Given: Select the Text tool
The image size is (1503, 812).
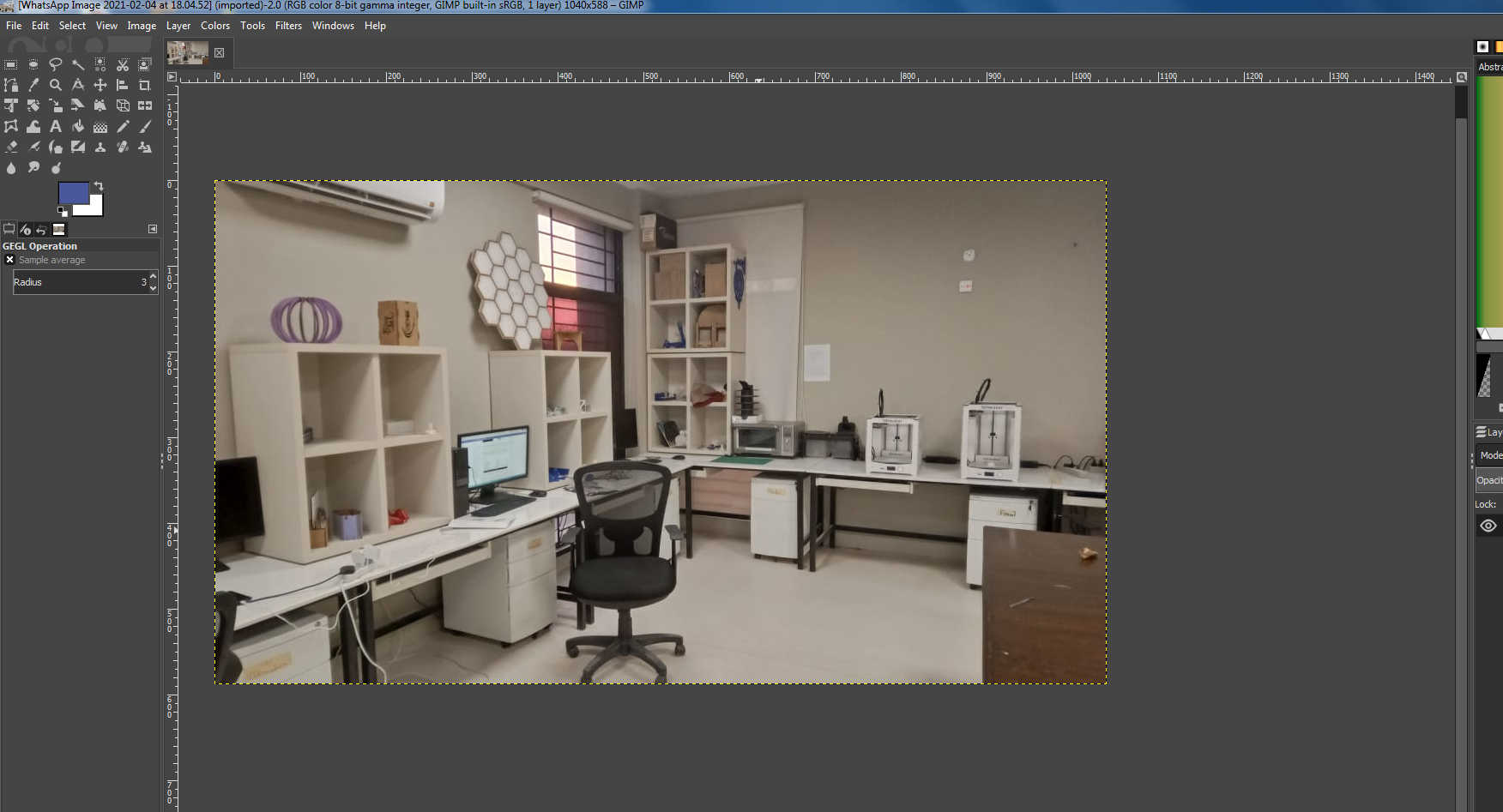Looking at the screenshot, I should pyautogui.click(x=56, y=126).
